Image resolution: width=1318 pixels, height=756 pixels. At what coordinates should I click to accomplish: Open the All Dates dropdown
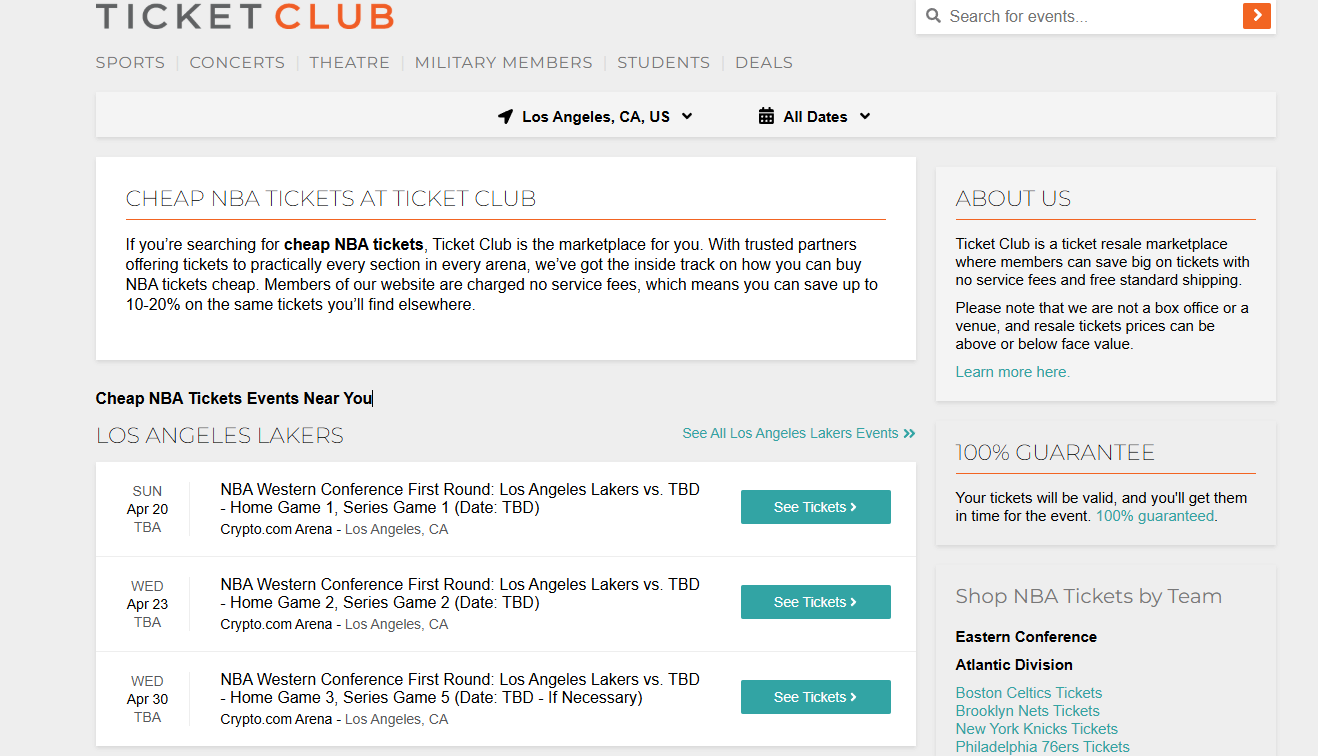(x=815, y=117)
